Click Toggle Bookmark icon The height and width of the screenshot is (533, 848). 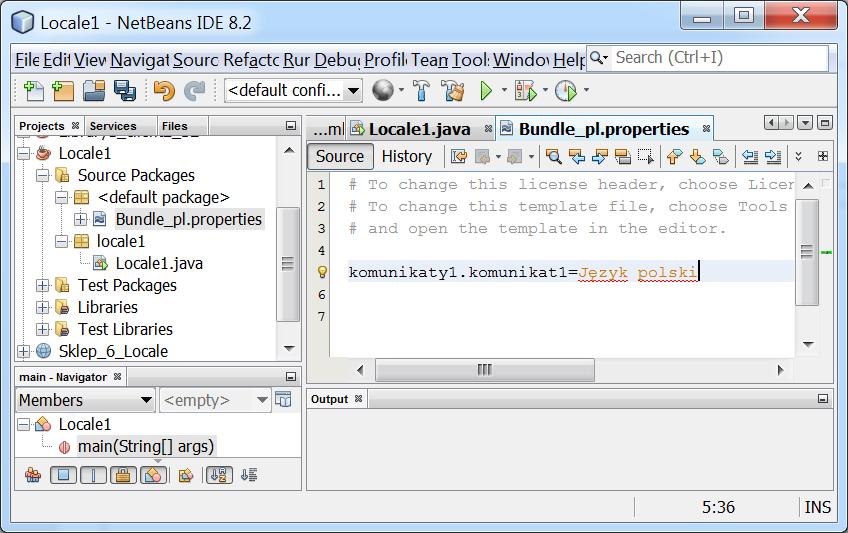[x=720, y=157]
